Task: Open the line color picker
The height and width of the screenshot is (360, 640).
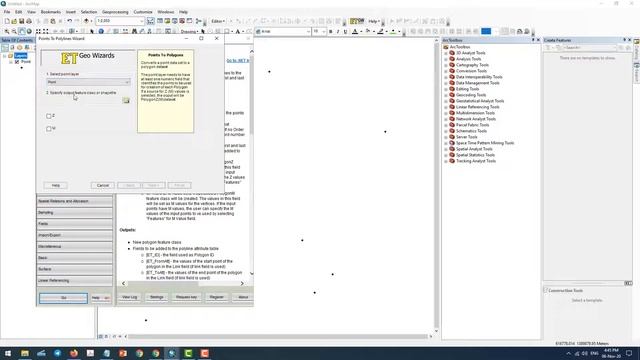Action: (x=382, y=31)
